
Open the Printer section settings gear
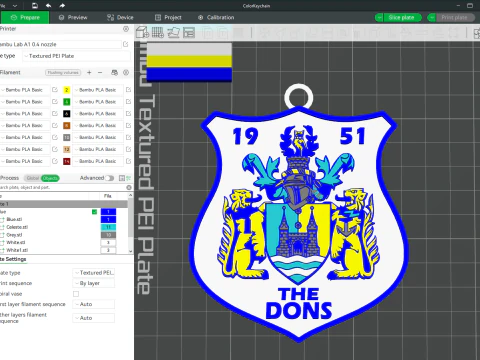tap(126, 29)
